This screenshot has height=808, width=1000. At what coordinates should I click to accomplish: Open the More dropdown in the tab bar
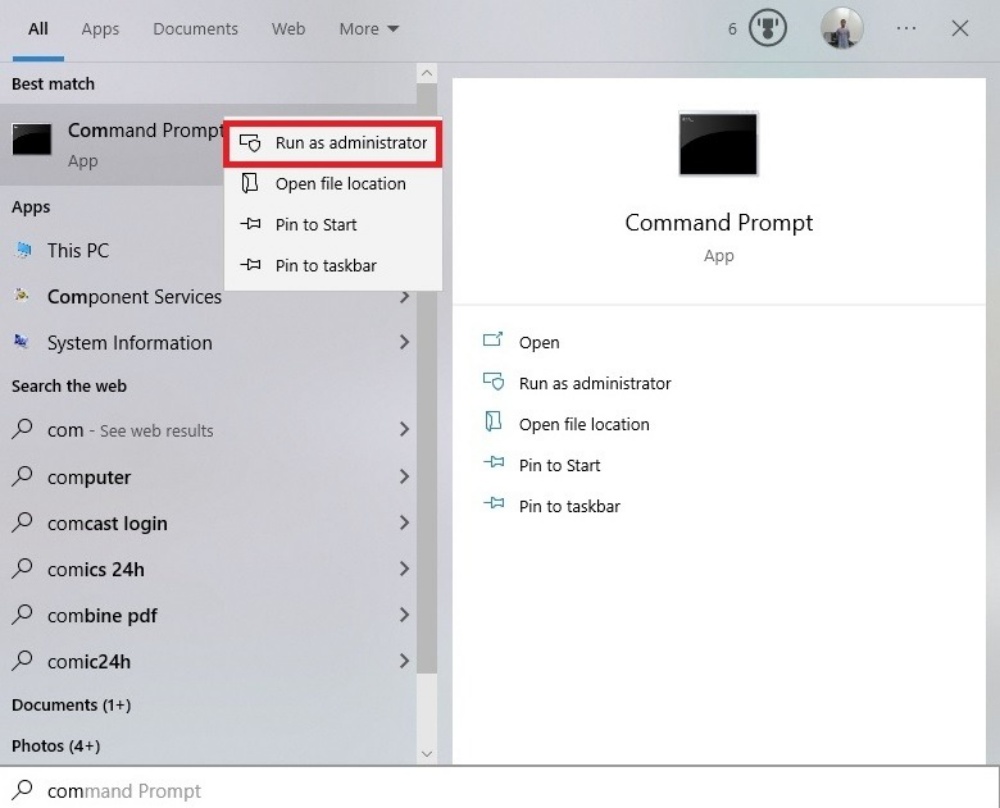[367, 29]
